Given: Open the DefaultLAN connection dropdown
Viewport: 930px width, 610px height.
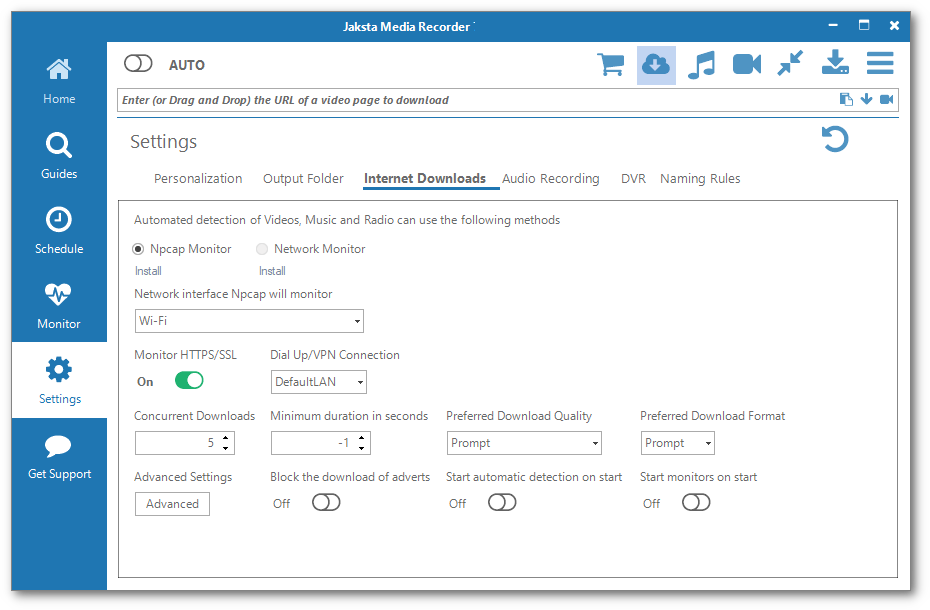Looking at the screenshot, I should [x=319, y=382].
